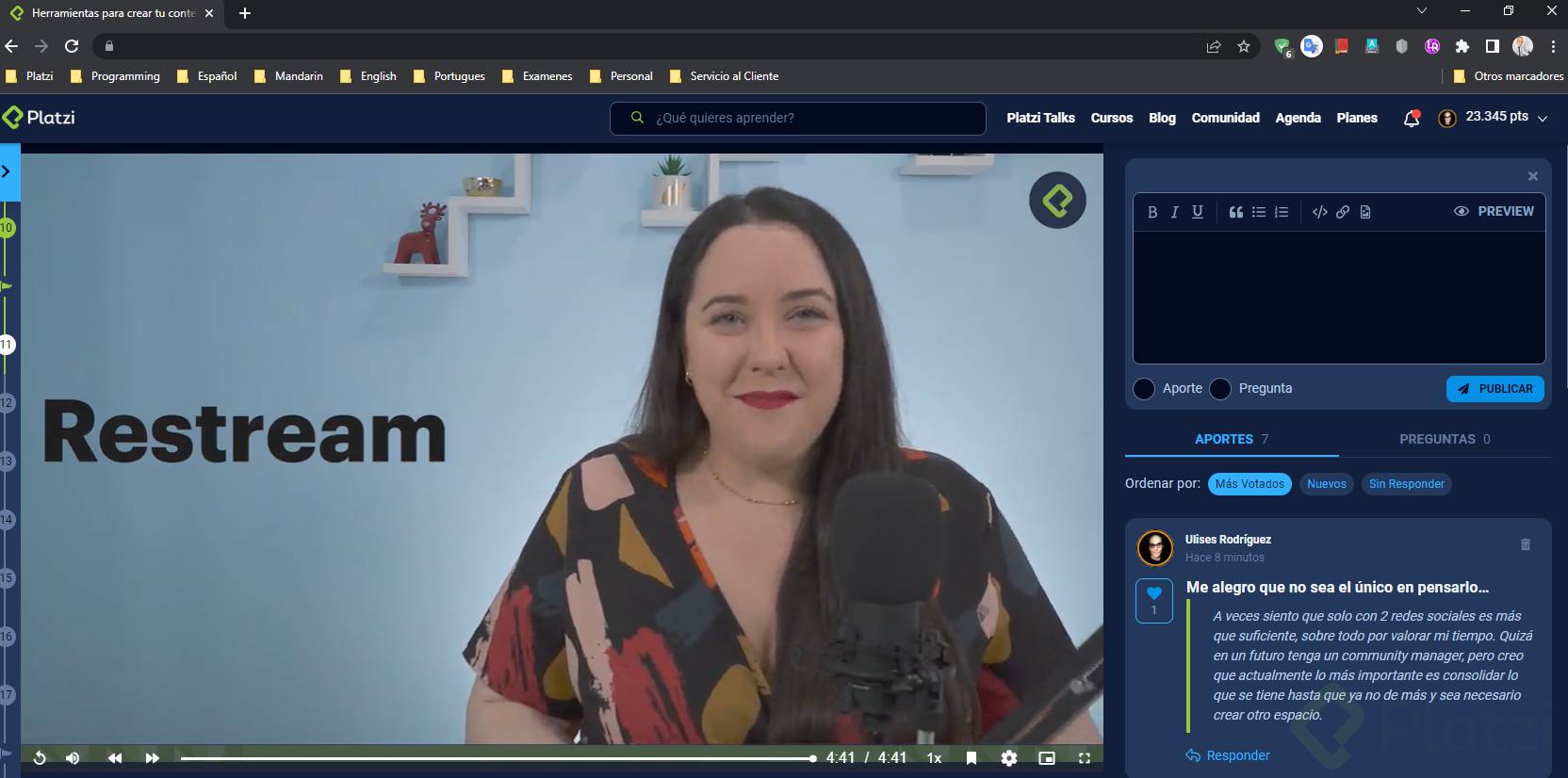Expand the 23.345 pts profile dropdown
Viewport: 1568px width, 778px height.
click(1493, 118)
